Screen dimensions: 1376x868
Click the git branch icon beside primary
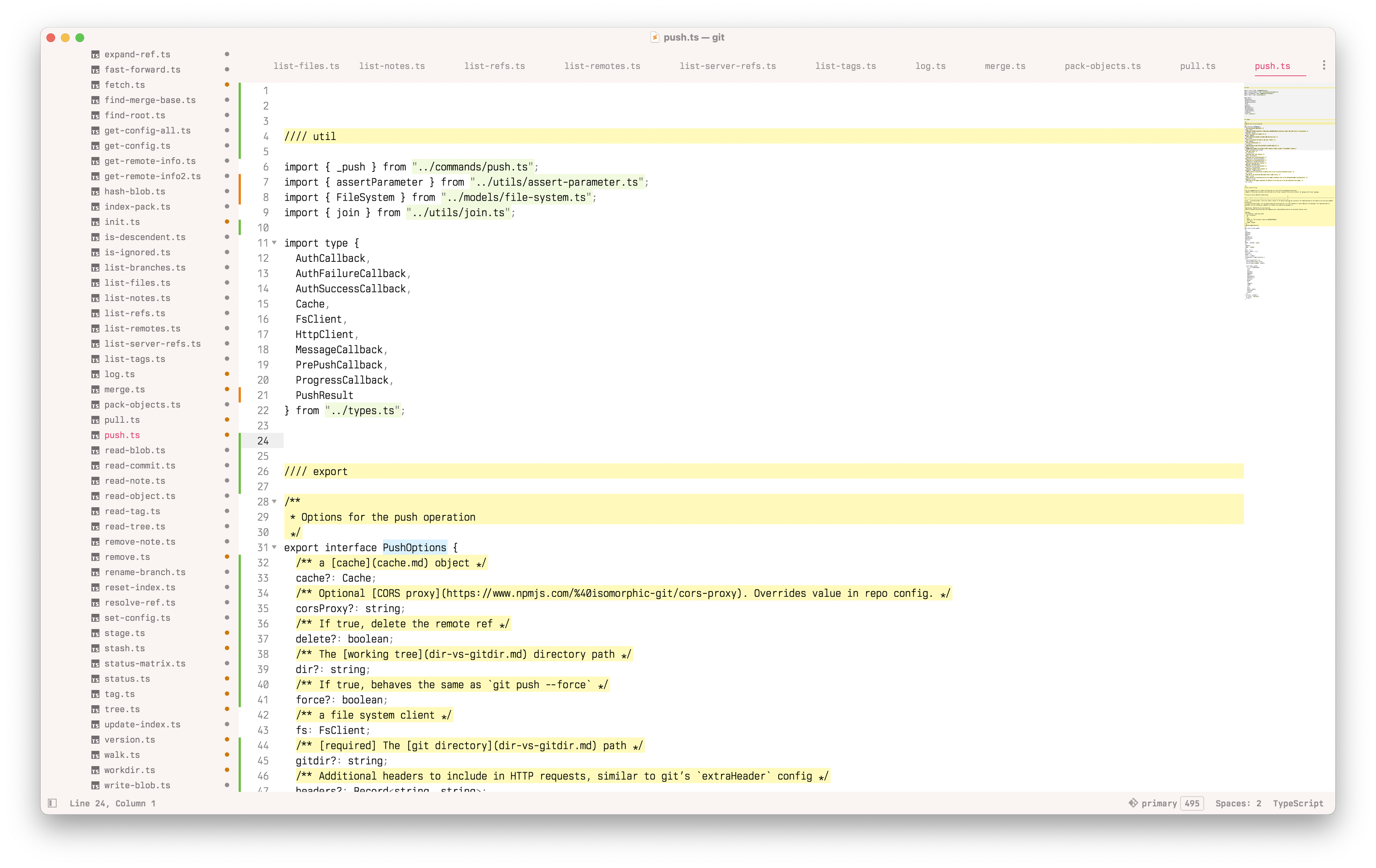pyautogui.click(x=1133, y=803)
